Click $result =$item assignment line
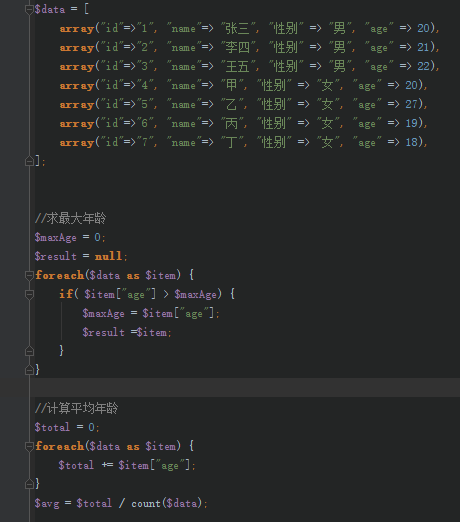The height and width of the screenshot is (522, 460). point(127,332)
